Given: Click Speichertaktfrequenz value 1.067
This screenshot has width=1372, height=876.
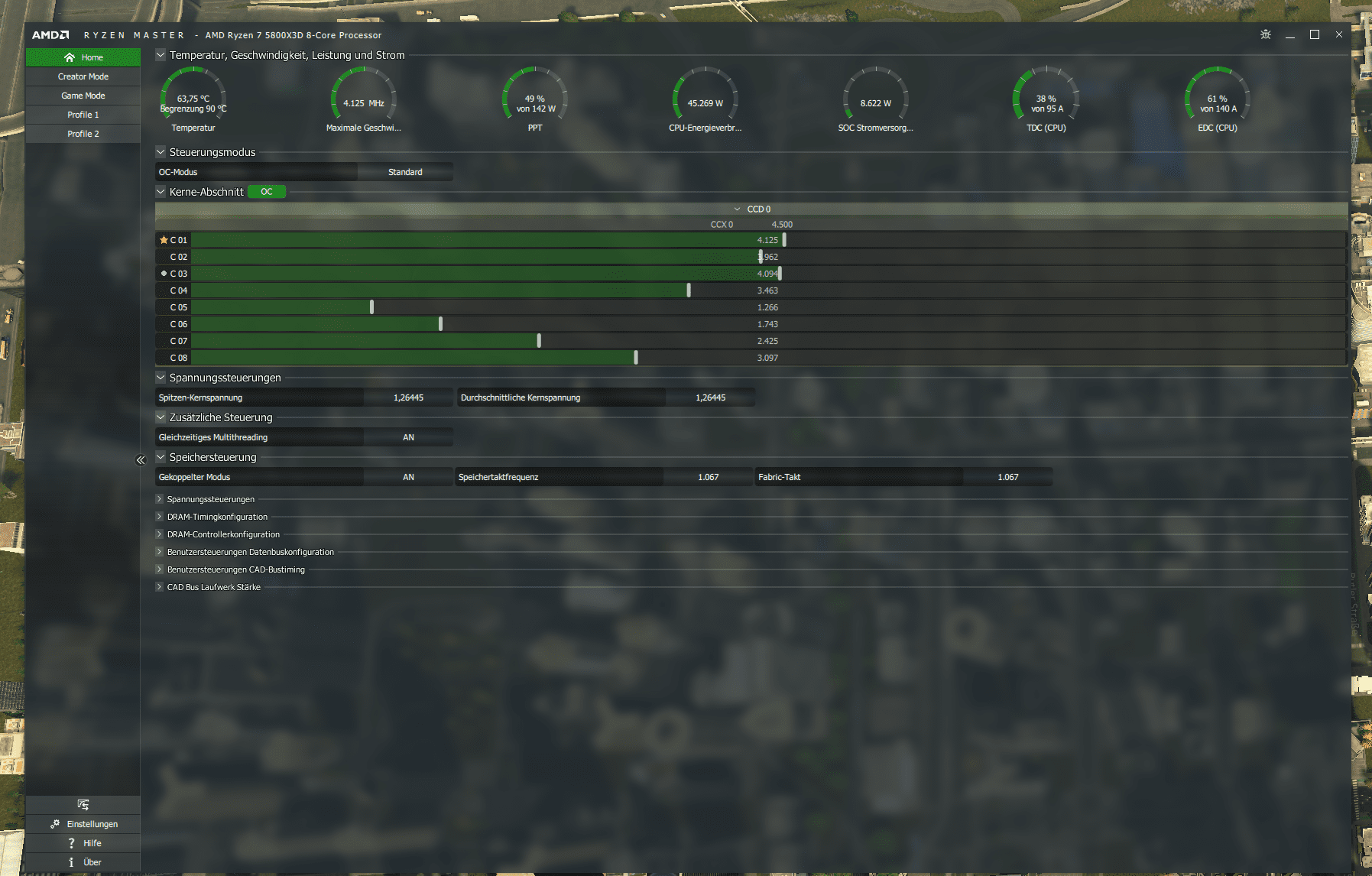Looking at the screenshot, I should (709, 477).
